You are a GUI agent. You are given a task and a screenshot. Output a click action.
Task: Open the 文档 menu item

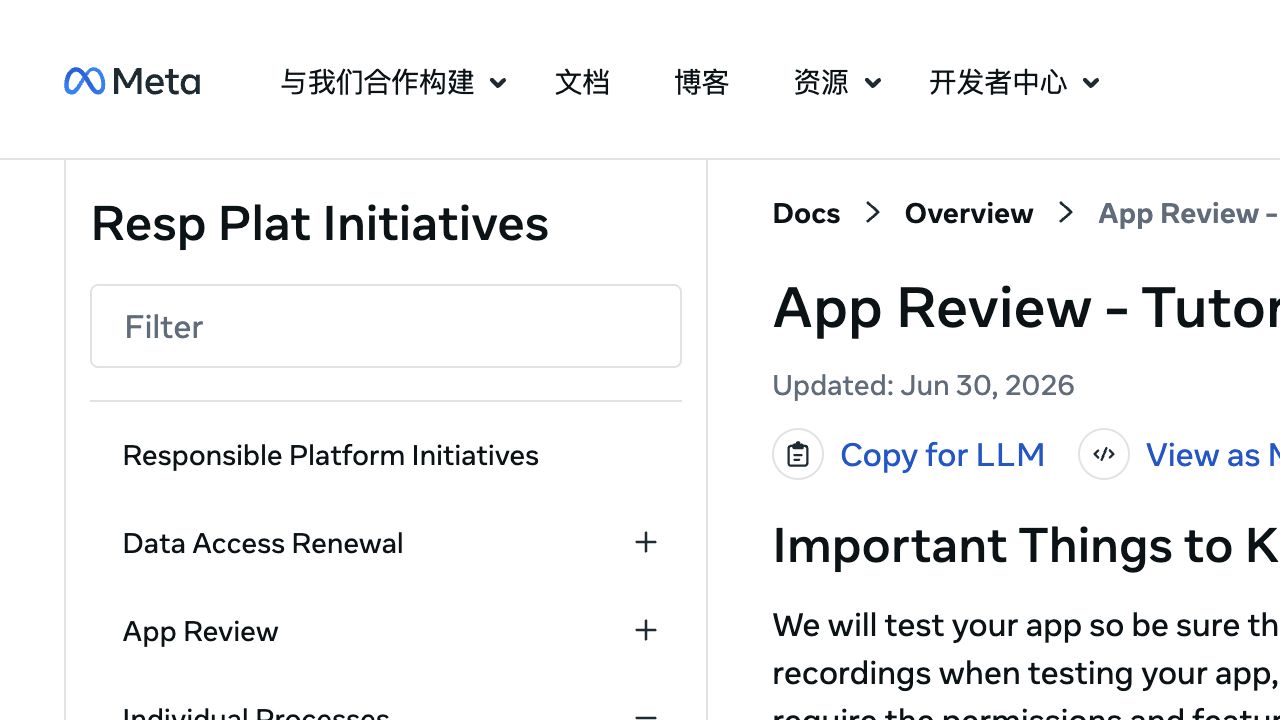tap(582, 82)
